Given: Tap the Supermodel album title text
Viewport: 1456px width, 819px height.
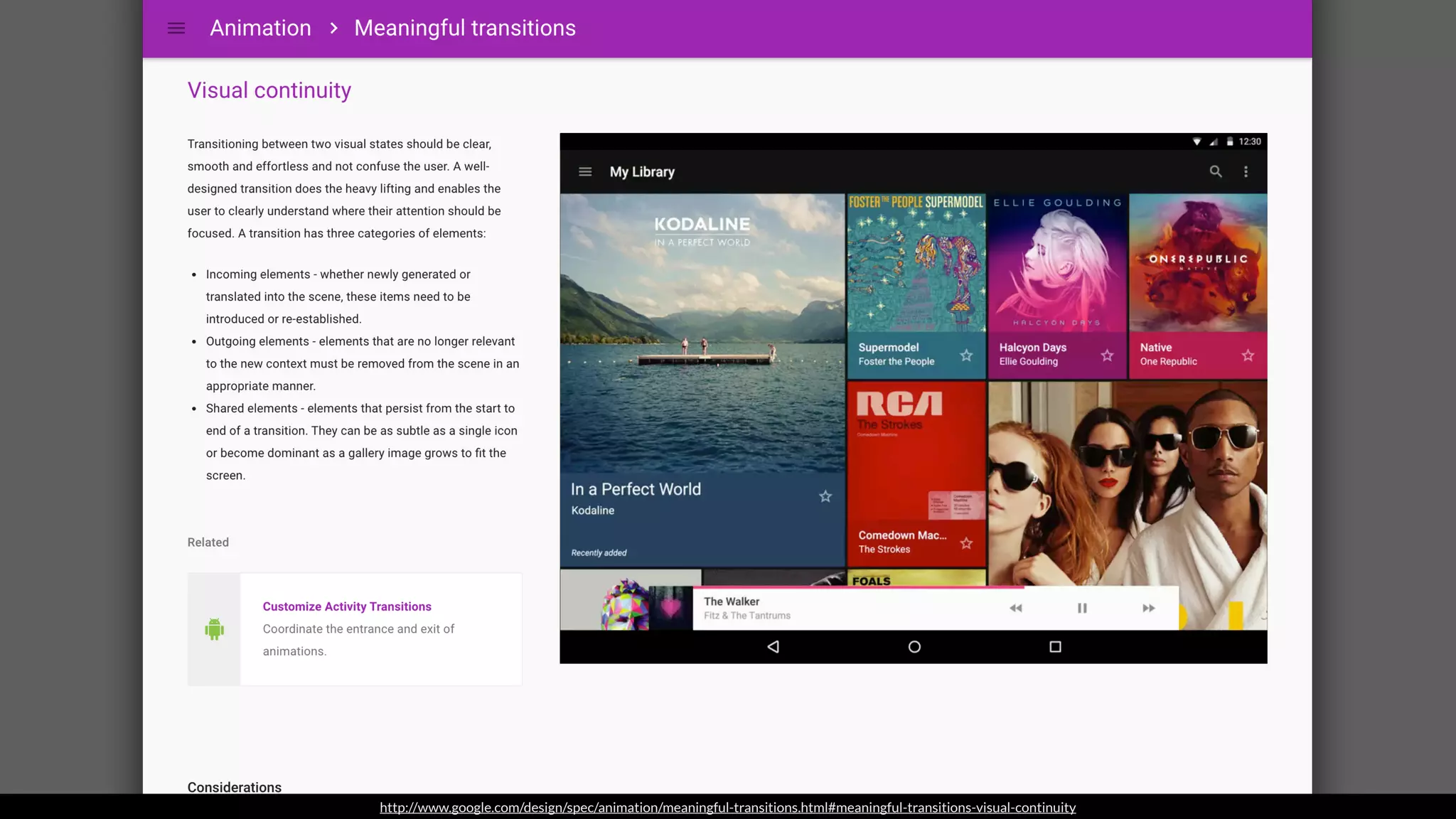Looking at the screenshot, I should pos(889,348).
